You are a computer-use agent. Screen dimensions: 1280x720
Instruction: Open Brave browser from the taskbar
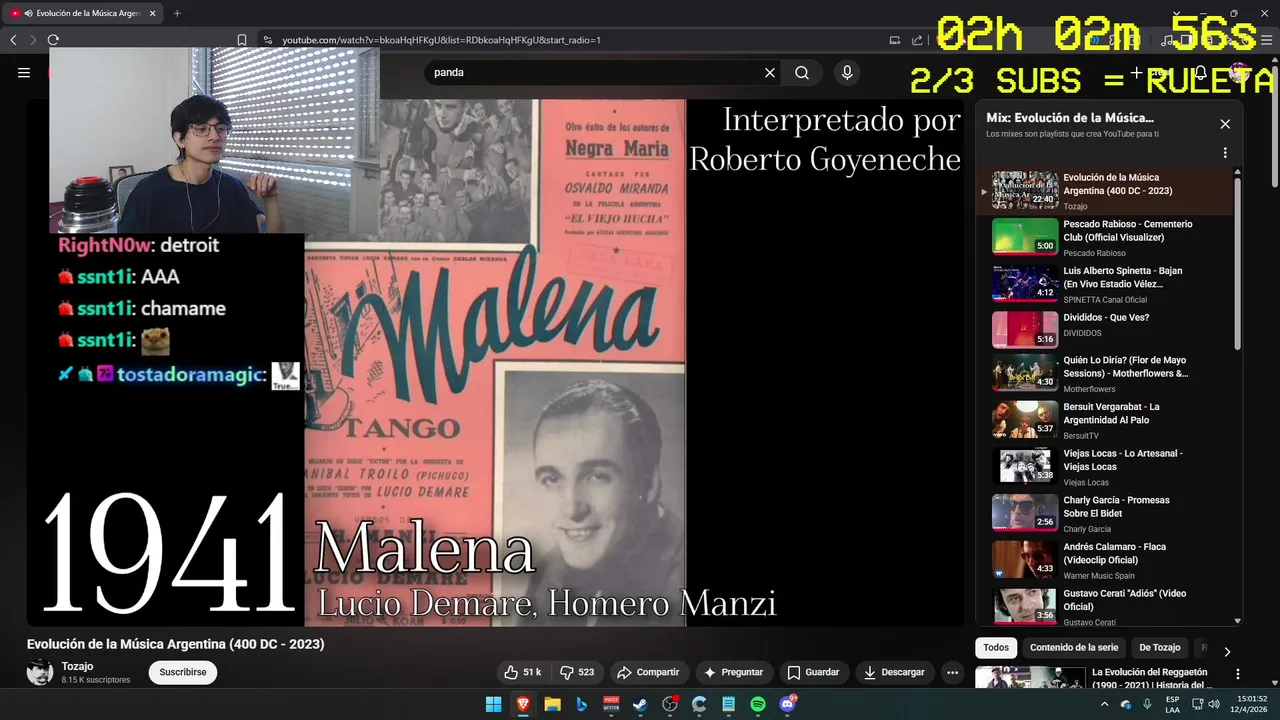point(523,704)
